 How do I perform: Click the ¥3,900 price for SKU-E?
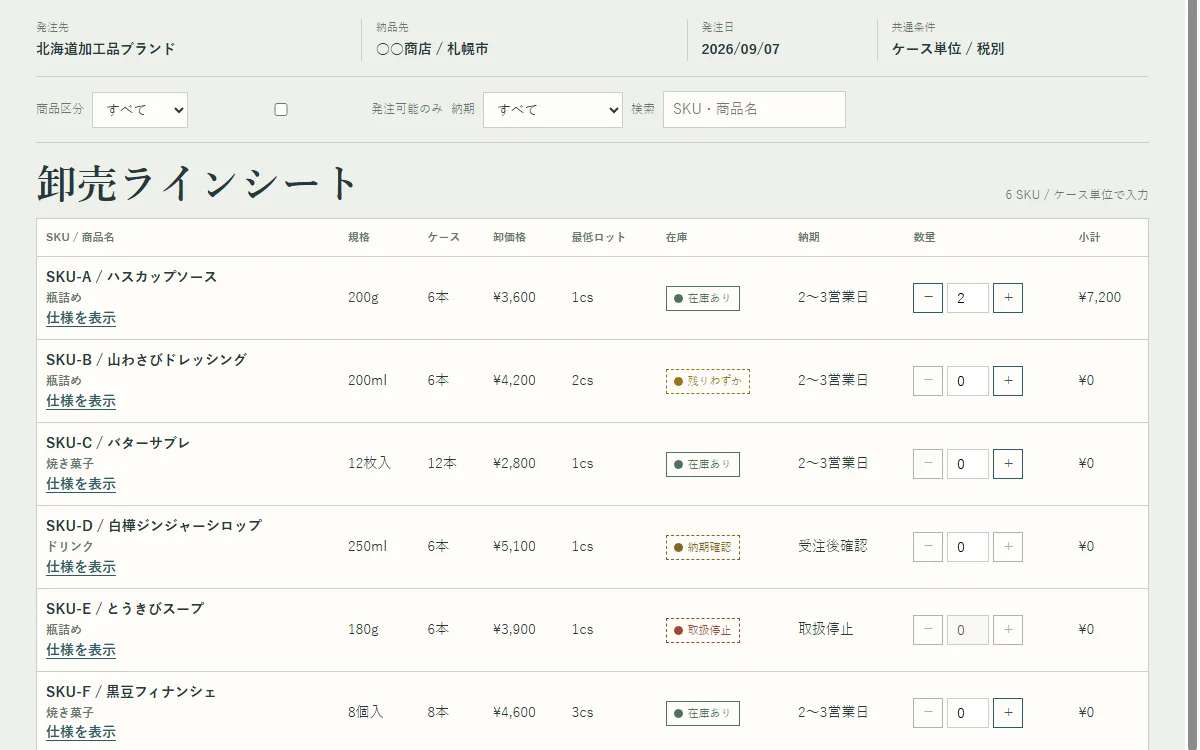click(514, 630)
